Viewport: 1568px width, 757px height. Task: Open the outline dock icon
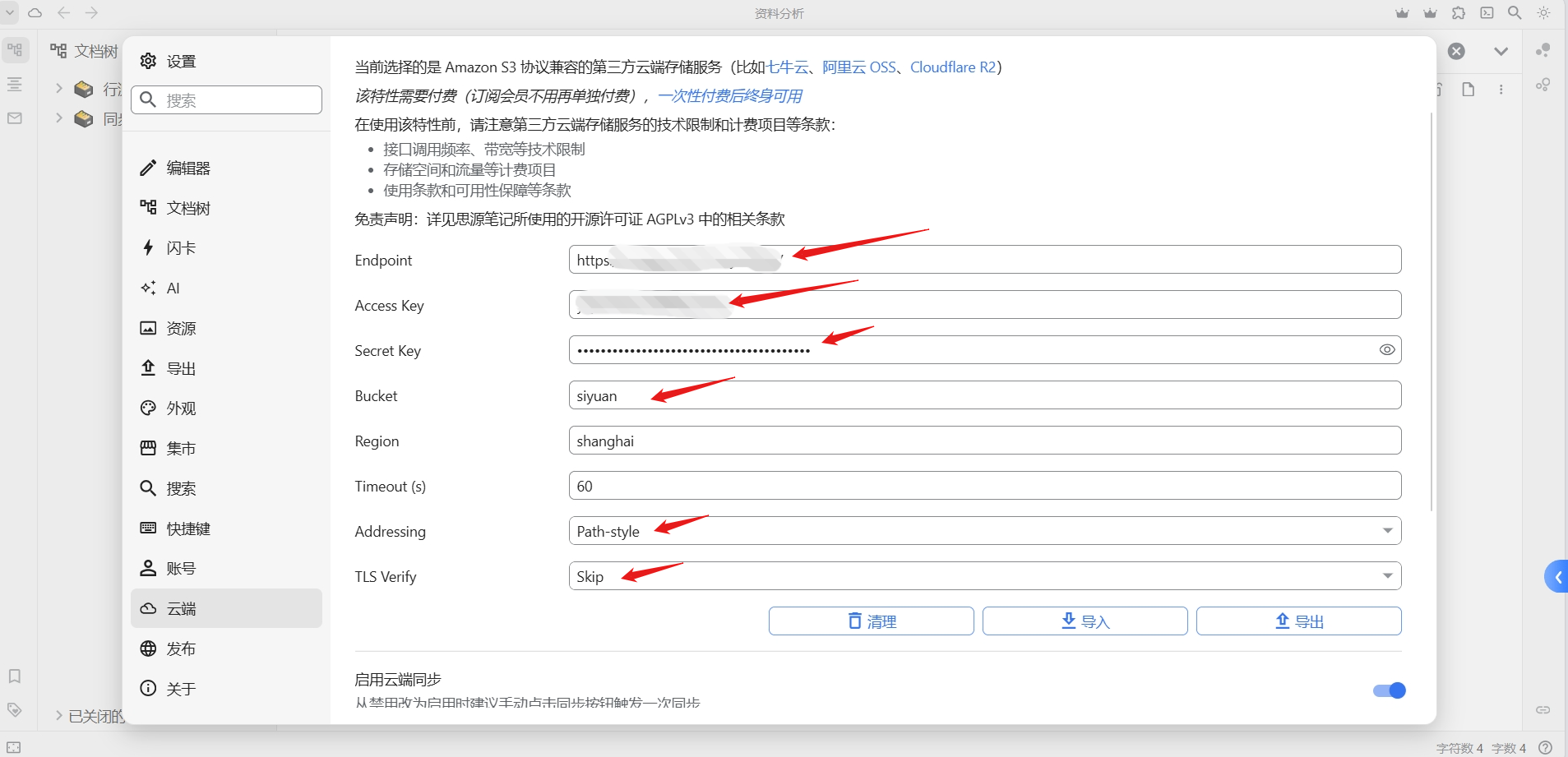pyautogui.click(x=15, y=84)
